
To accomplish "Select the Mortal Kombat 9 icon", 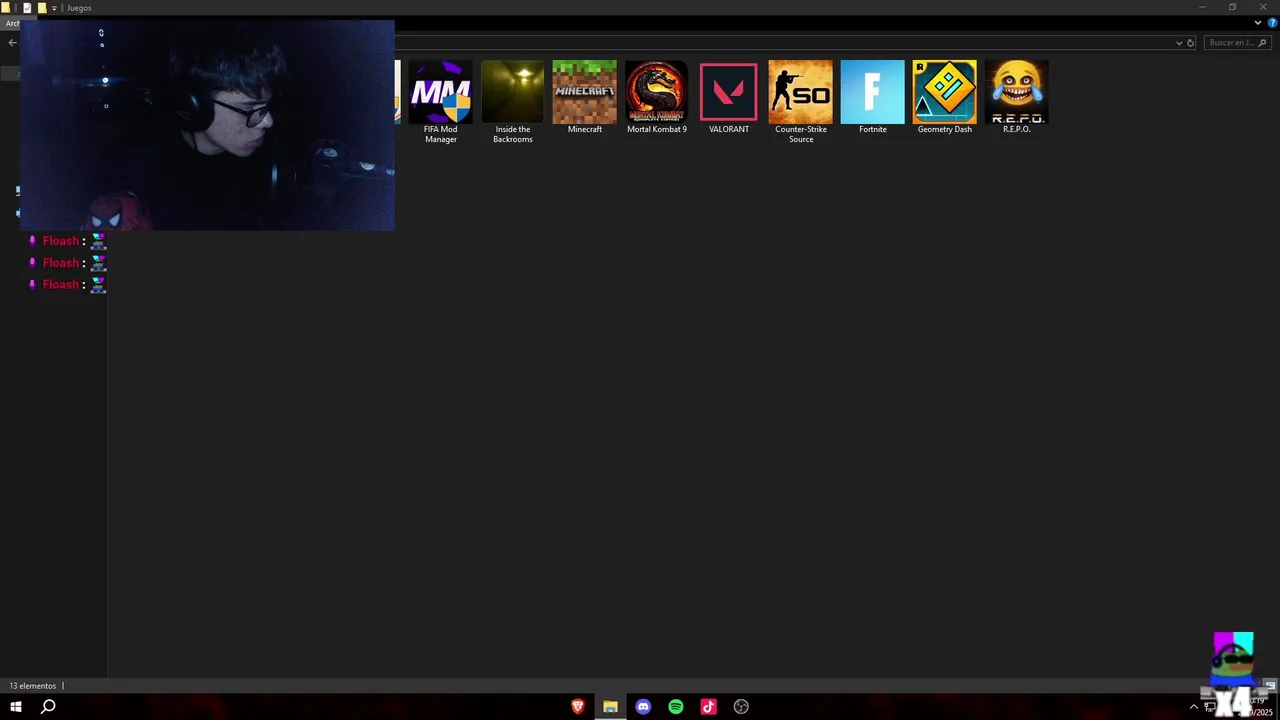I will (x=657, y=92).
